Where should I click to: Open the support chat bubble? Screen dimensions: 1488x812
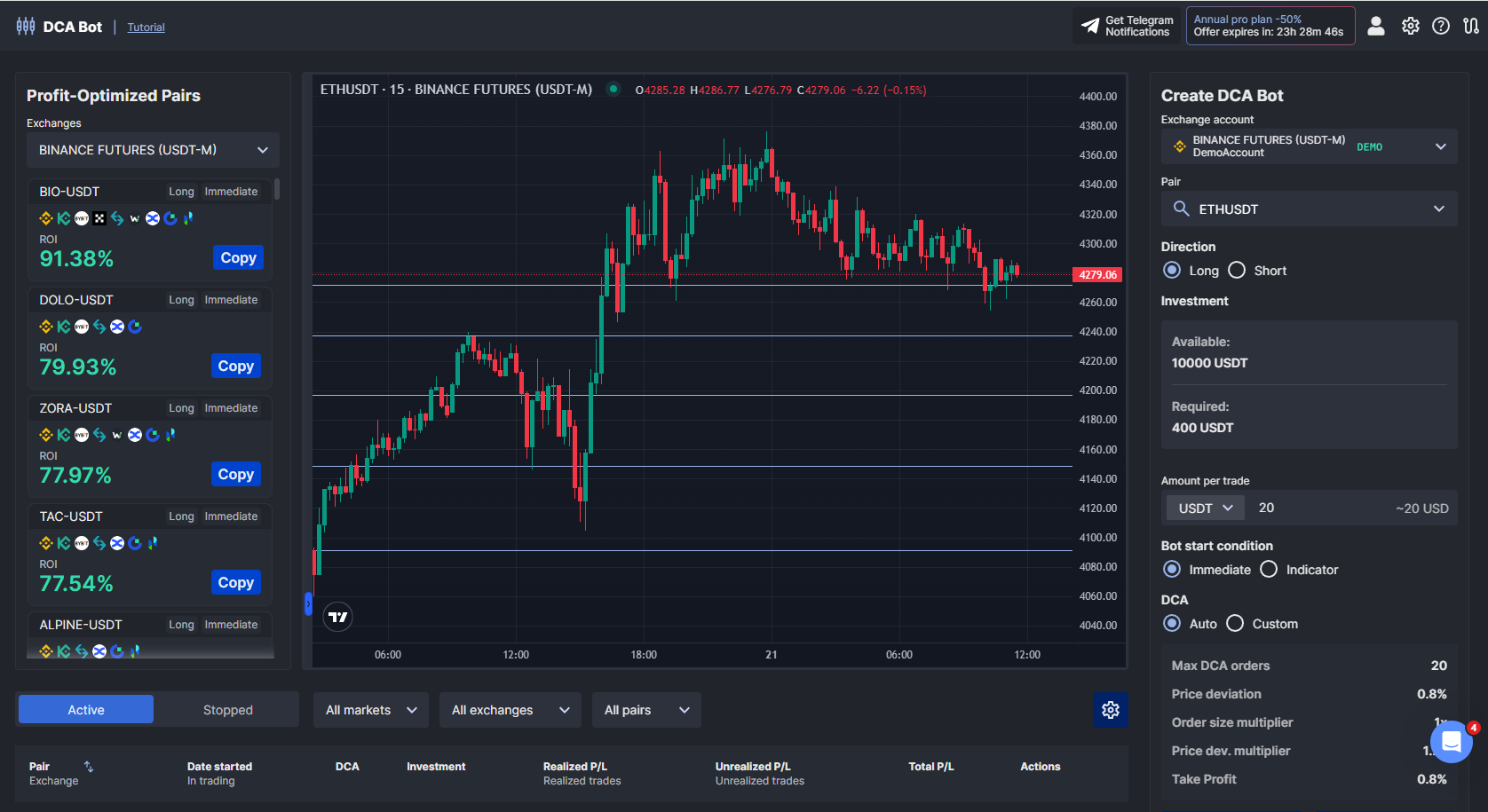(1452, 741)
